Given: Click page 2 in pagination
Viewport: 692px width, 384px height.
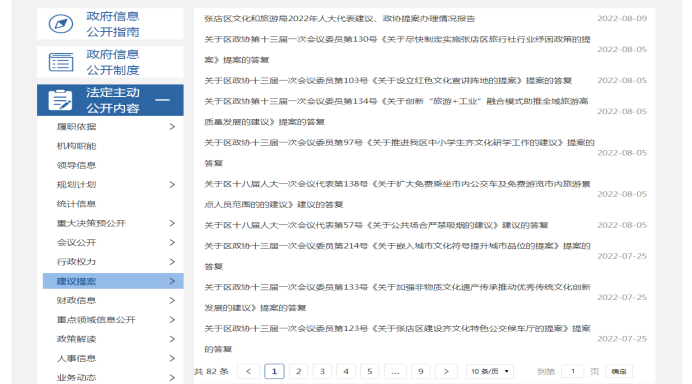Looking at the screenshot, I should click(298, 371).
